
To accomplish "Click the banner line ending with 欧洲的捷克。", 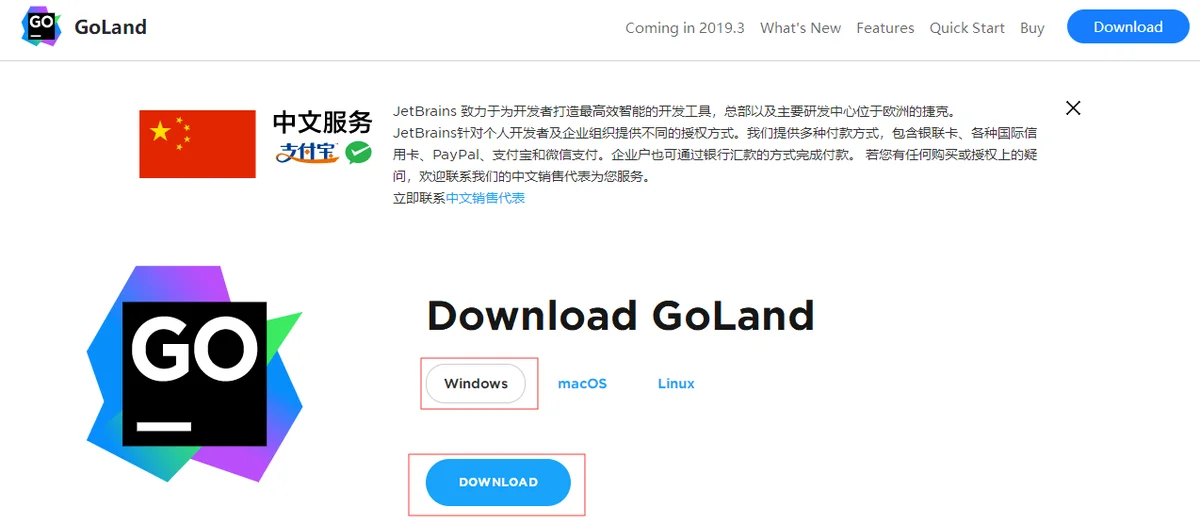I will click(x=674, y=111).
